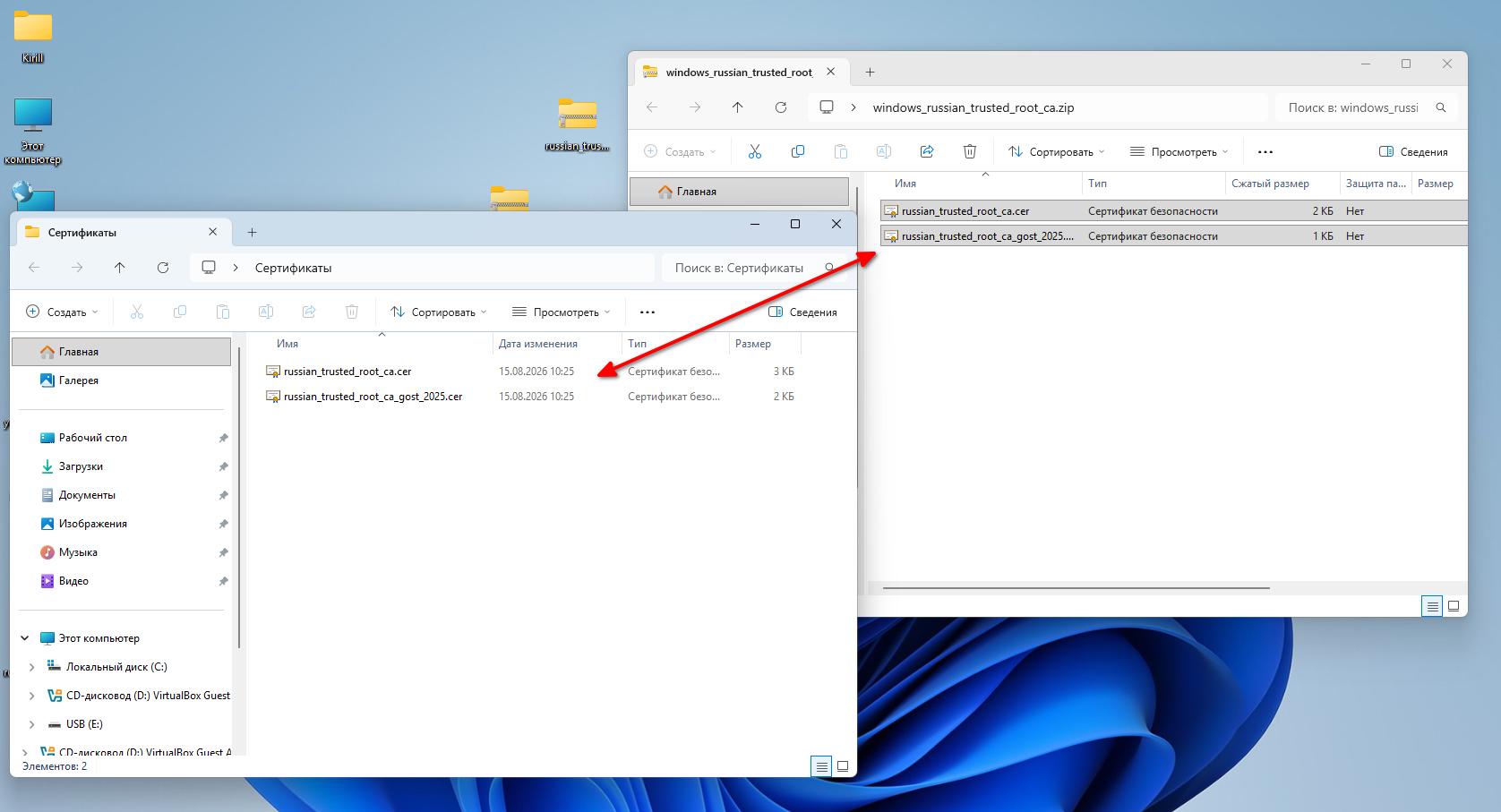Click search field in zip archive window
Viewport: 1501px width, 812px height.
pos(1367,107)
